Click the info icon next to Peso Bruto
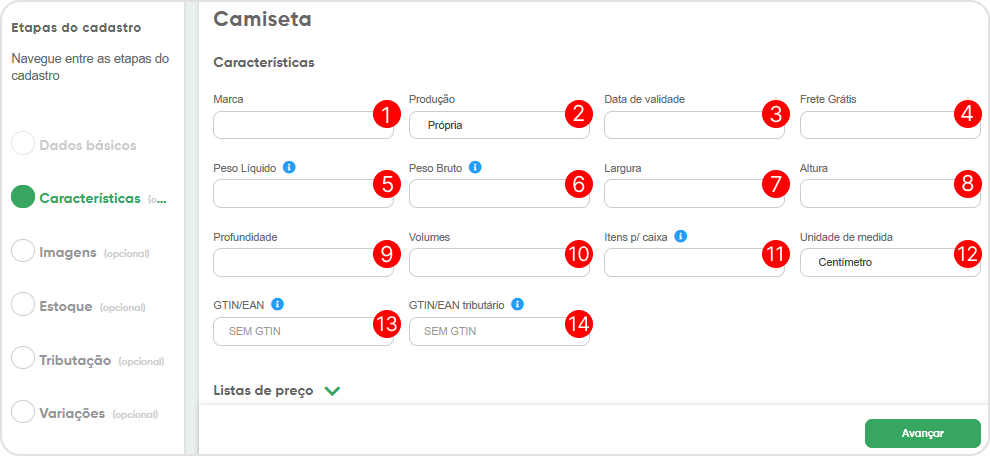 tap(475, 167)
